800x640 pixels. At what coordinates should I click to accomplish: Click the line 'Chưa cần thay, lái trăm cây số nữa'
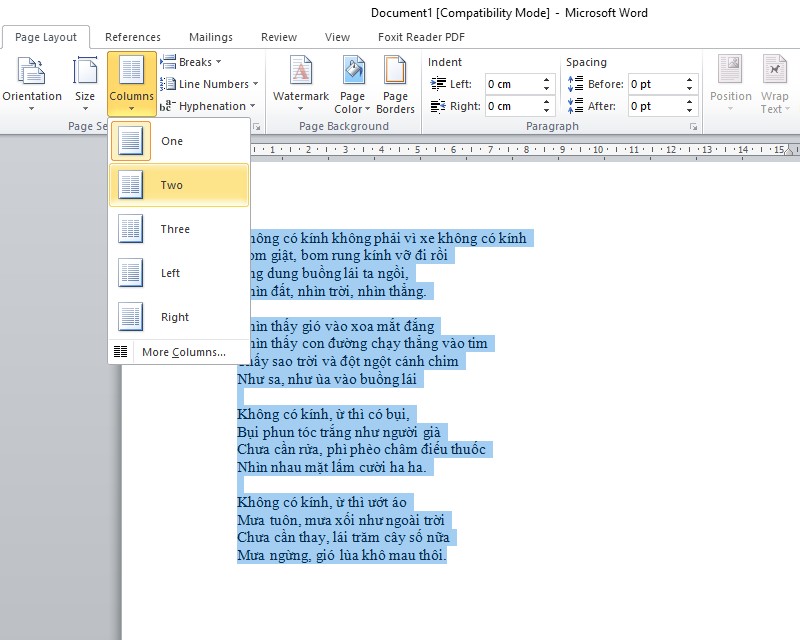[x=343, y=537]
